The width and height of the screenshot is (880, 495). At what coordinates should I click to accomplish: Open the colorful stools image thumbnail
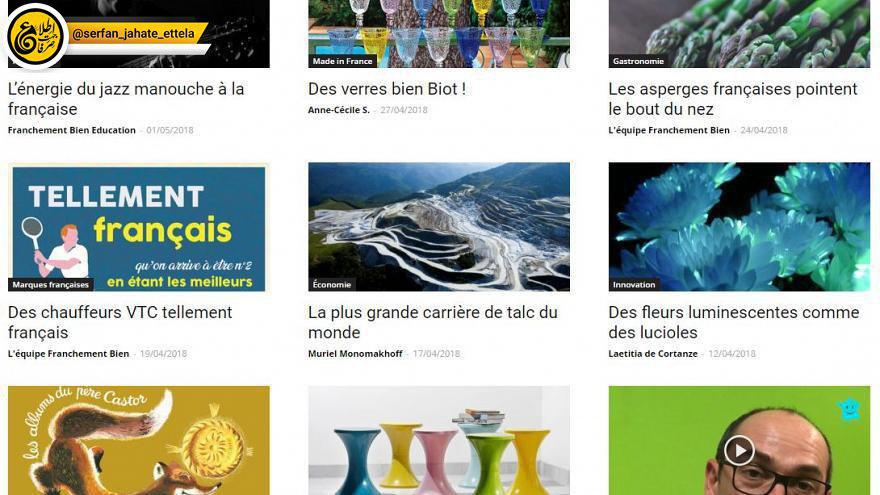439,440
